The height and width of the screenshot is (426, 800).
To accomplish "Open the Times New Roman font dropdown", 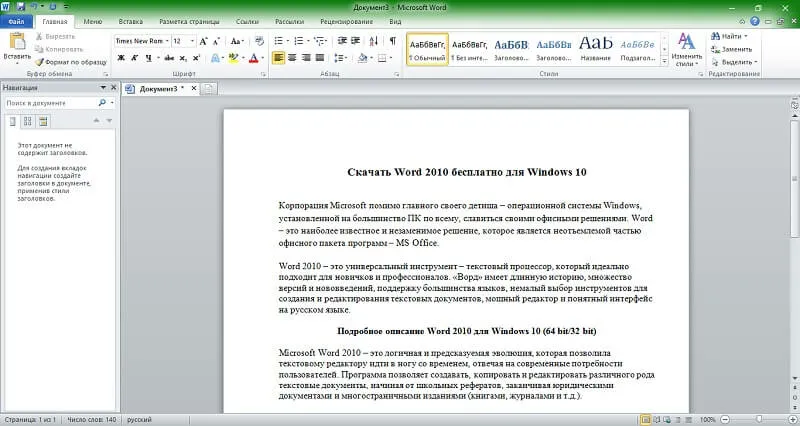I will [165, 41].
